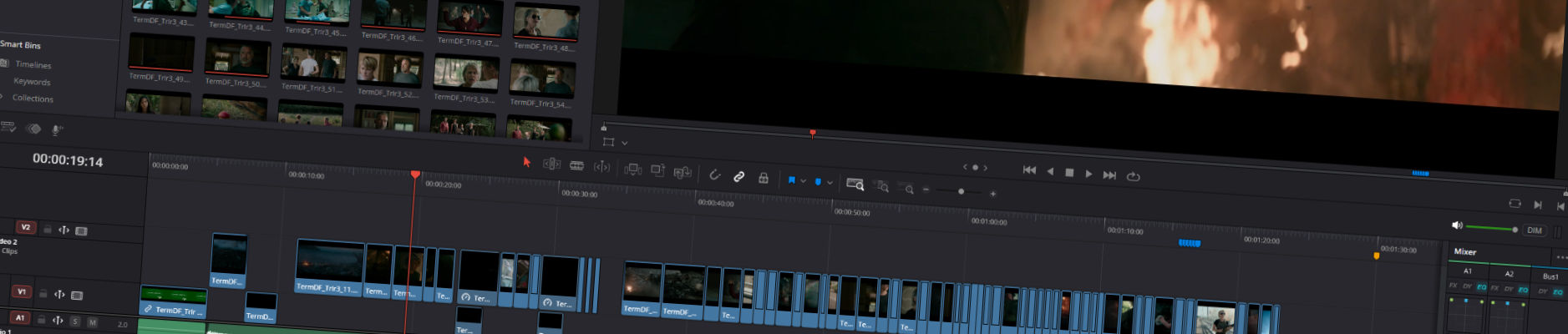
Task: Open the flag color dropdown arrow
Action: (x=803, y=180)
